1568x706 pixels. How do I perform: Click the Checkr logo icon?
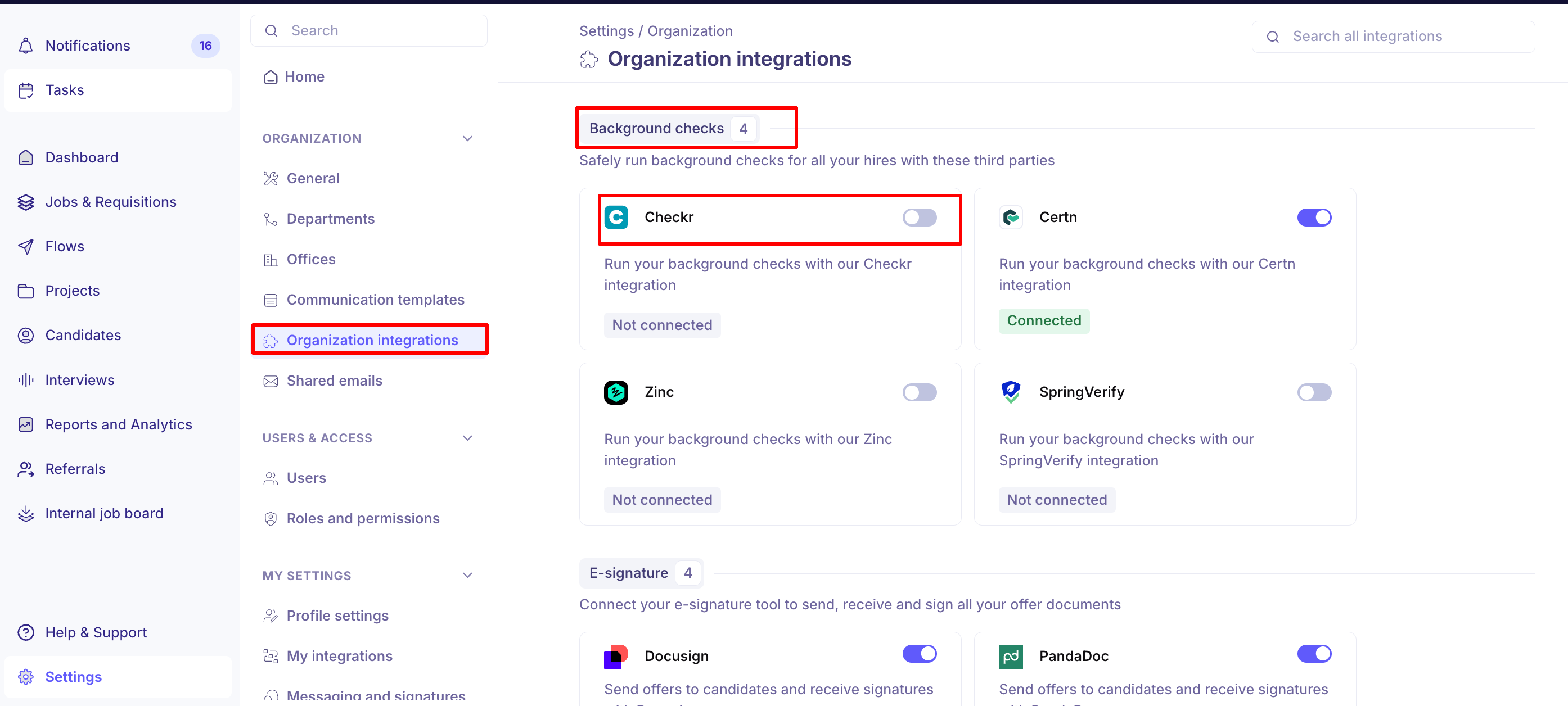tap(616, 218)
